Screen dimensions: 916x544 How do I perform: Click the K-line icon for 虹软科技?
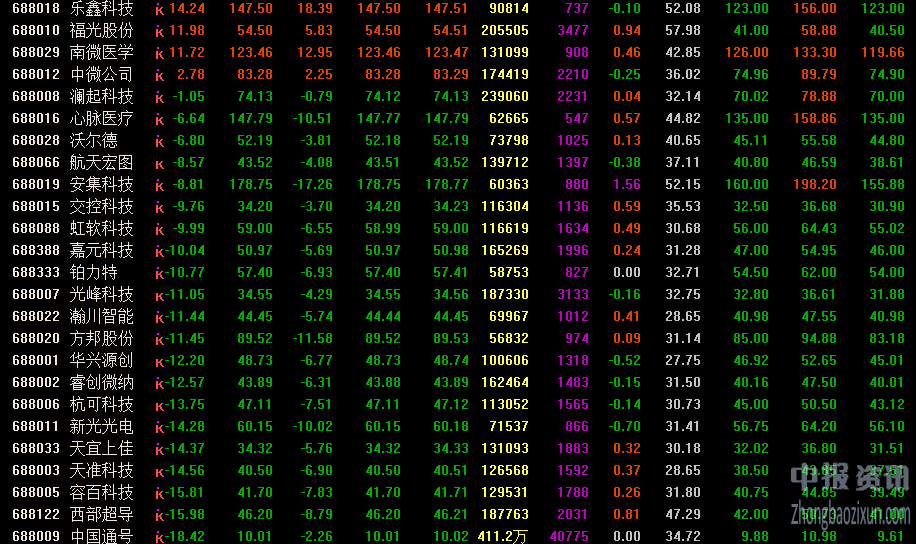point(159,229)
